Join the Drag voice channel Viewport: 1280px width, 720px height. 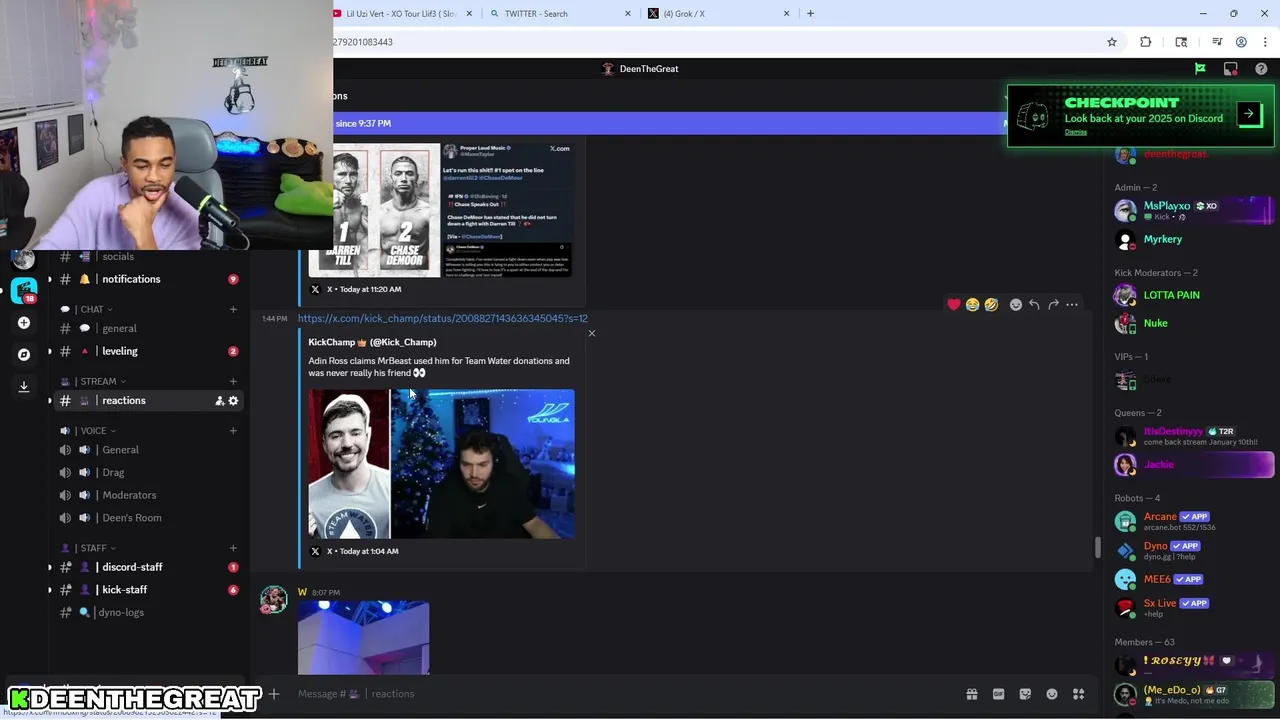click(113, 473)
